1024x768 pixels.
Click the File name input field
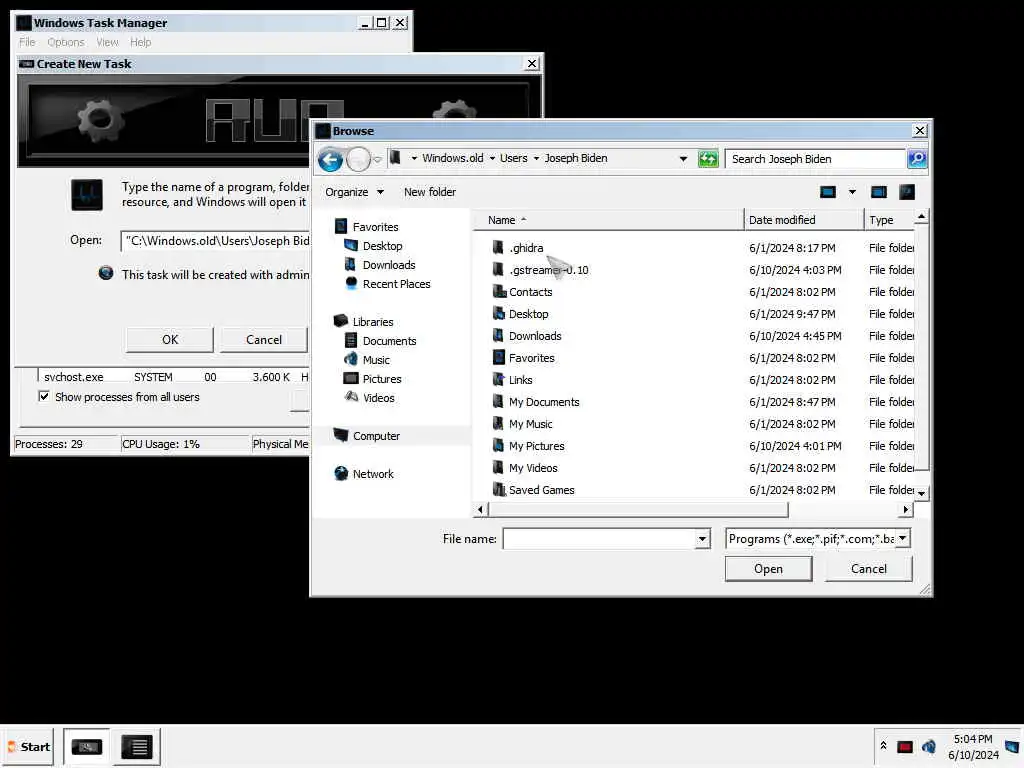pos(600,539)
